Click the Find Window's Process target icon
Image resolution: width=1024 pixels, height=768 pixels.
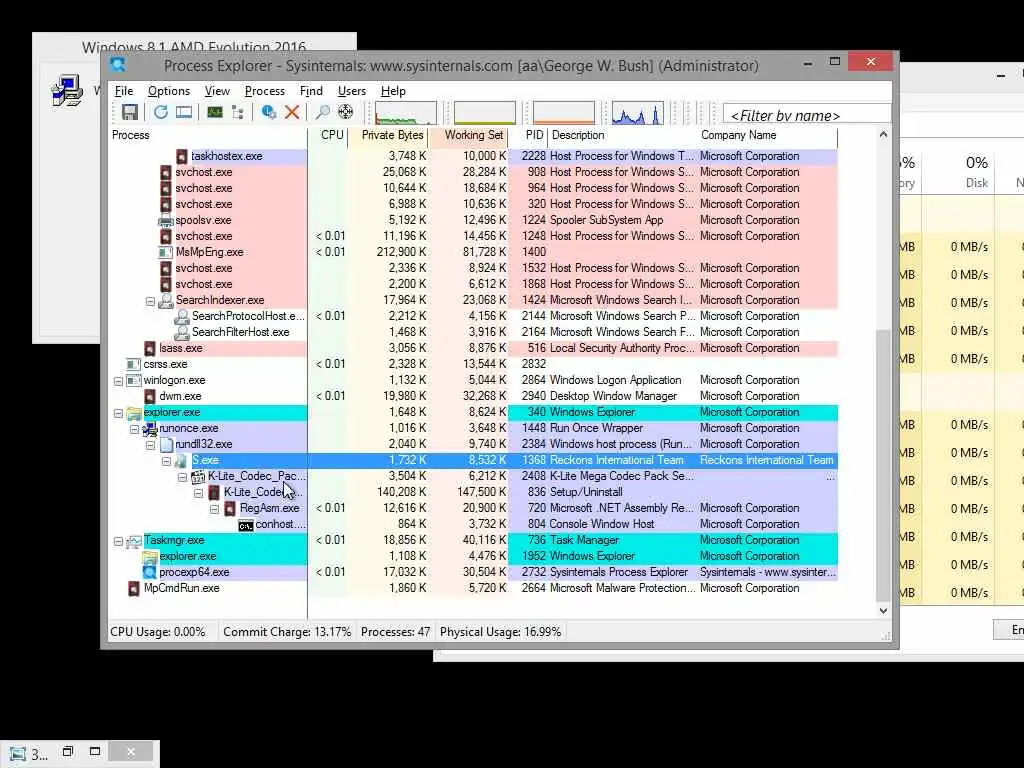pos(345,112)
